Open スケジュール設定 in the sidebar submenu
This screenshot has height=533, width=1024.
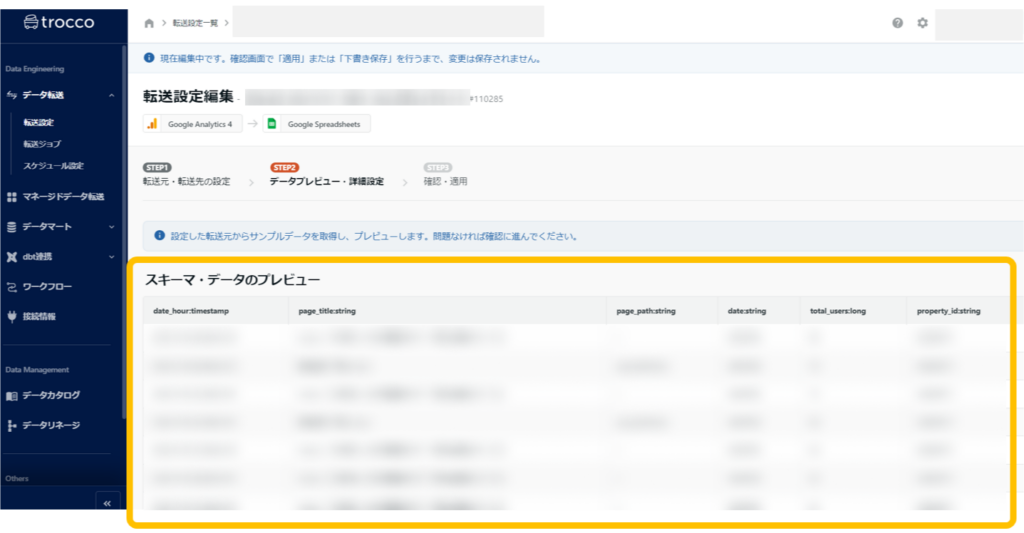point(53,166)
